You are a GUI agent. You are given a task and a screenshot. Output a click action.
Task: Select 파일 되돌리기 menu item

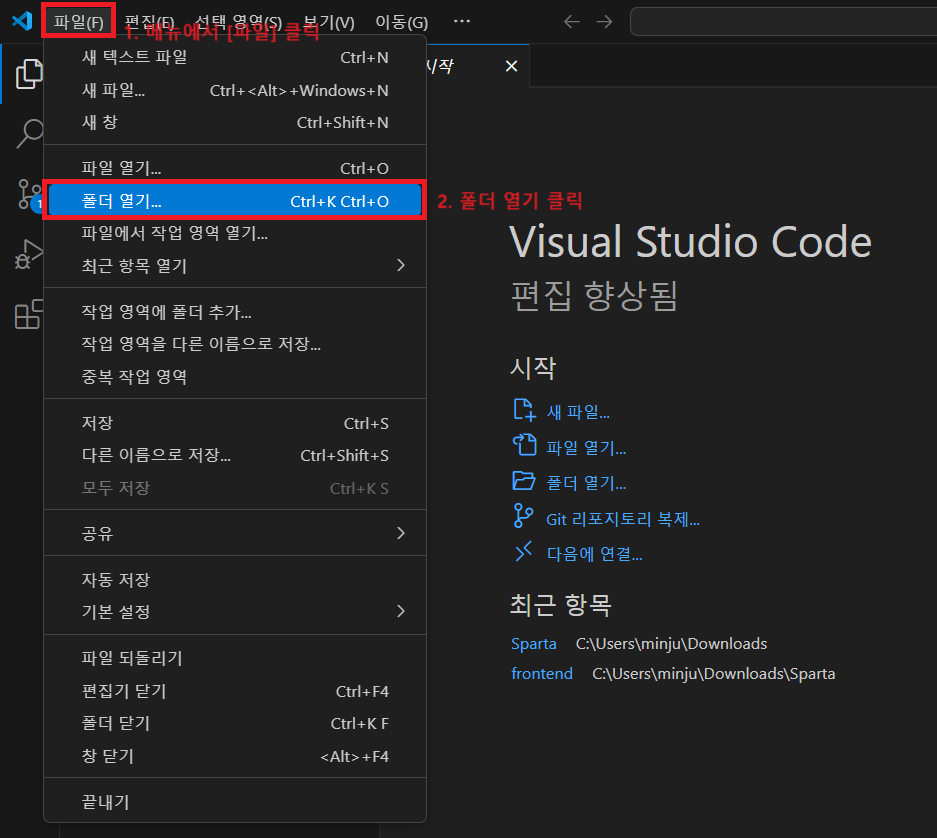[235, 658]
